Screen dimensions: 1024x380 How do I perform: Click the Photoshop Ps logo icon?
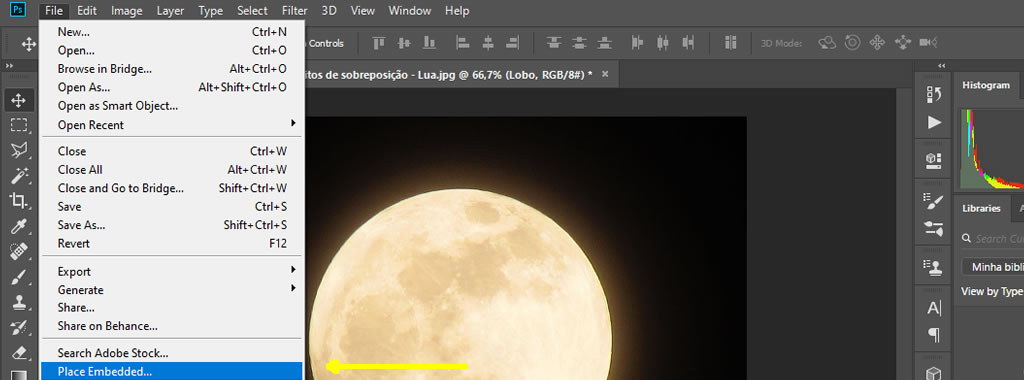[x=19, y=10]
